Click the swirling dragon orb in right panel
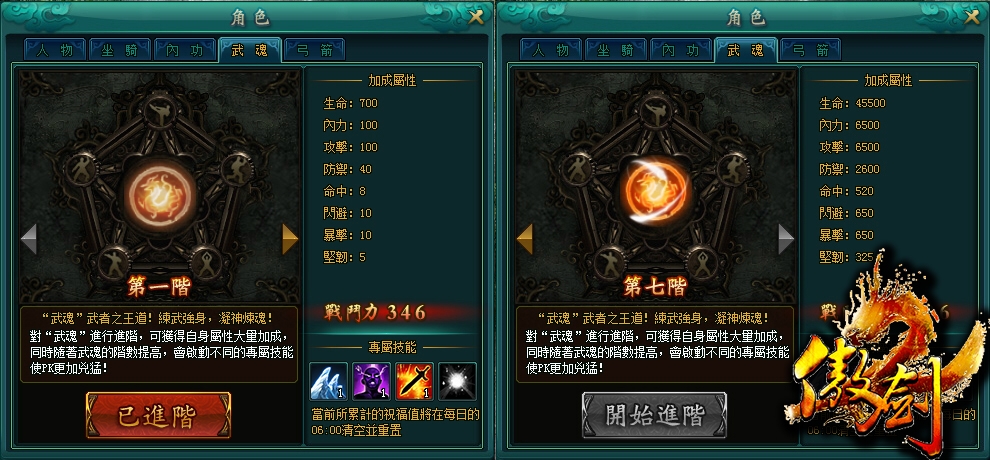Screen dimensions: 990x460 [655, 189]
